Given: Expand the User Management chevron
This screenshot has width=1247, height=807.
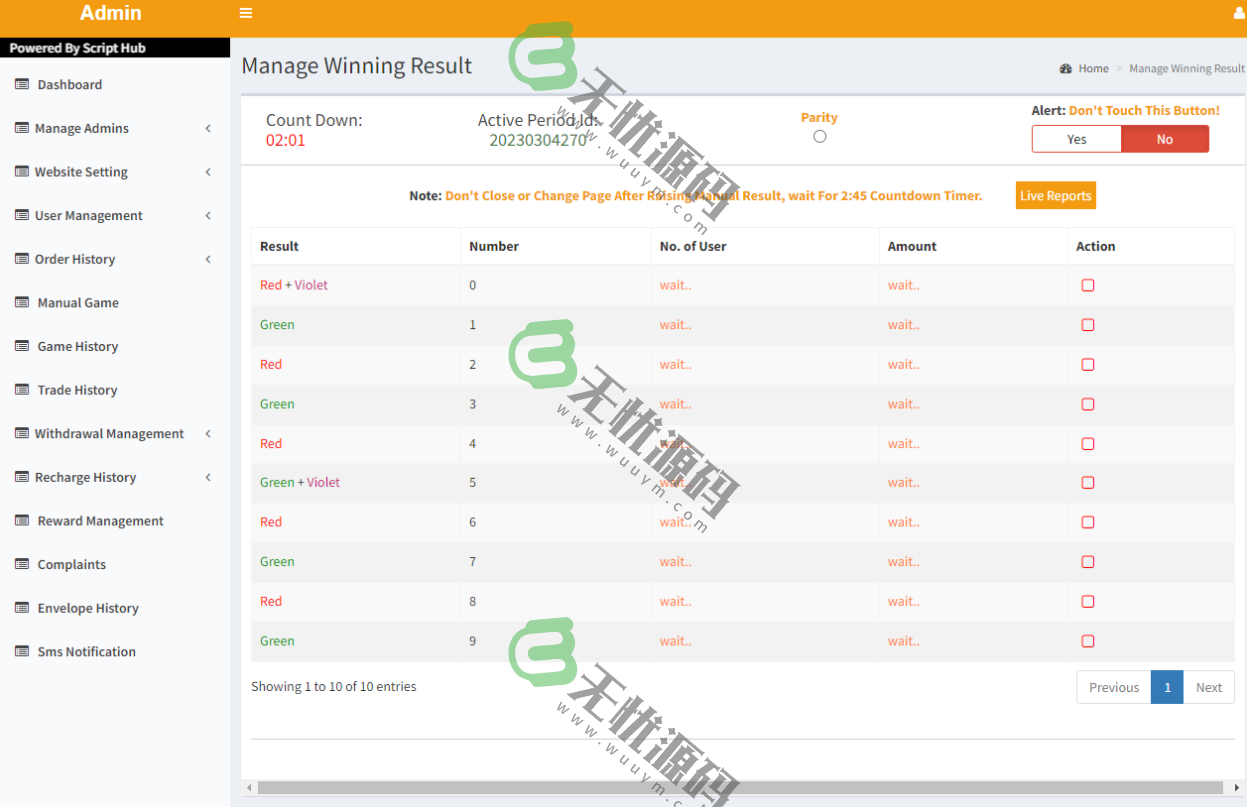Looking at the screenshot, I should [x=208, y=215].
